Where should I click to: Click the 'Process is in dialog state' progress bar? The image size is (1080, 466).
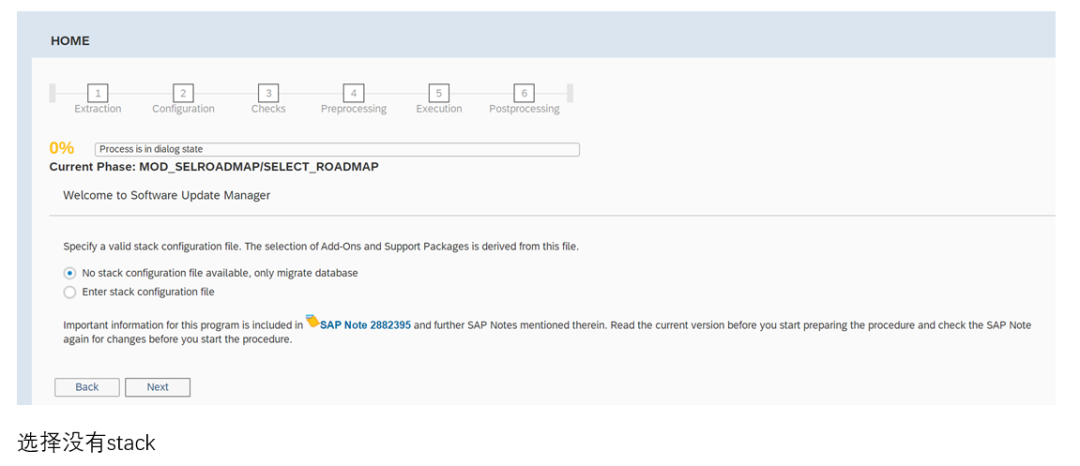[x=337, y=149]
